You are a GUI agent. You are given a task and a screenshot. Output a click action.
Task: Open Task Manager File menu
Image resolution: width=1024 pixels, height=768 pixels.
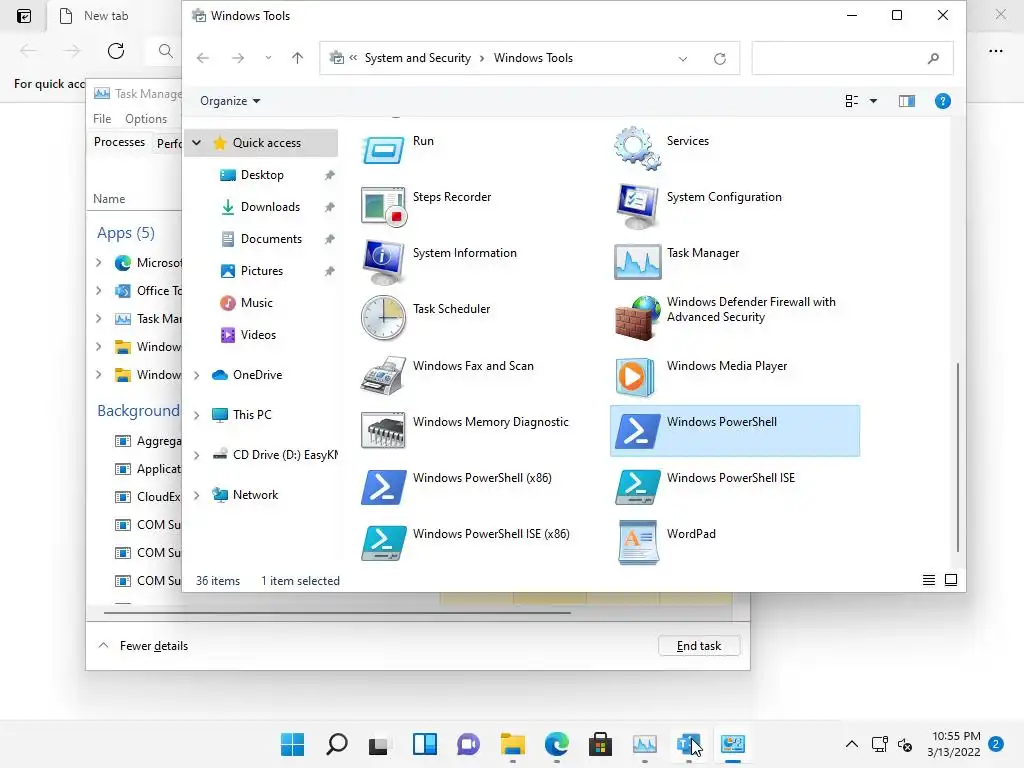tap(102, 119)
